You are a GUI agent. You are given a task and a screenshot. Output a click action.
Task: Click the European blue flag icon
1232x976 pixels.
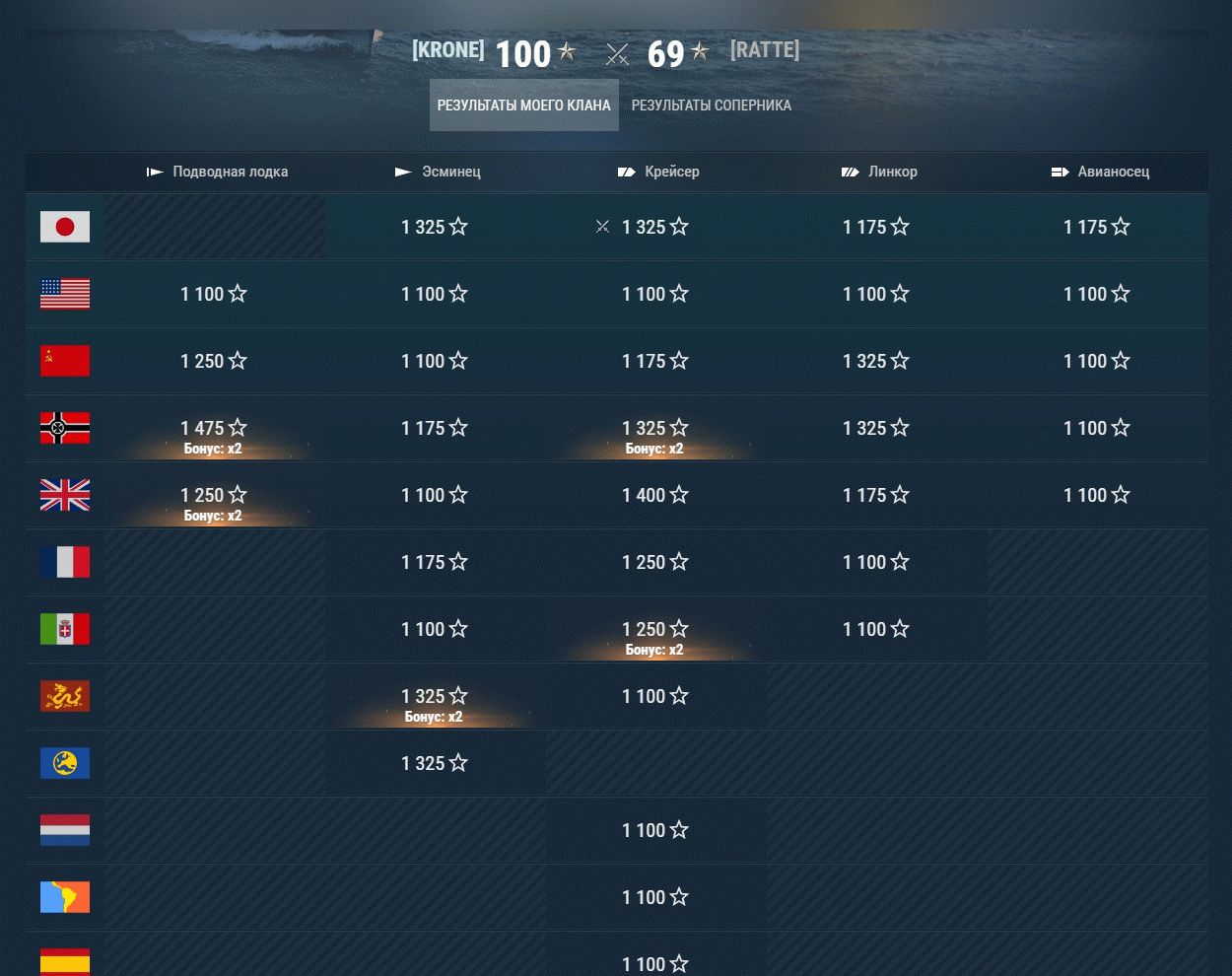pos(65,763)
